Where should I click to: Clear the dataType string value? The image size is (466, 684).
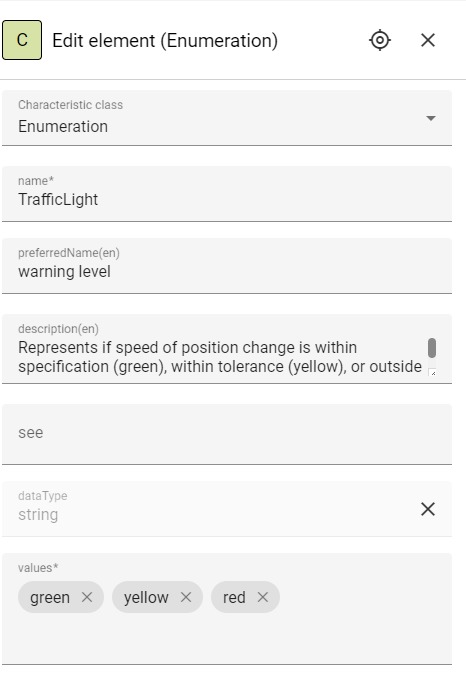(428, 509)
